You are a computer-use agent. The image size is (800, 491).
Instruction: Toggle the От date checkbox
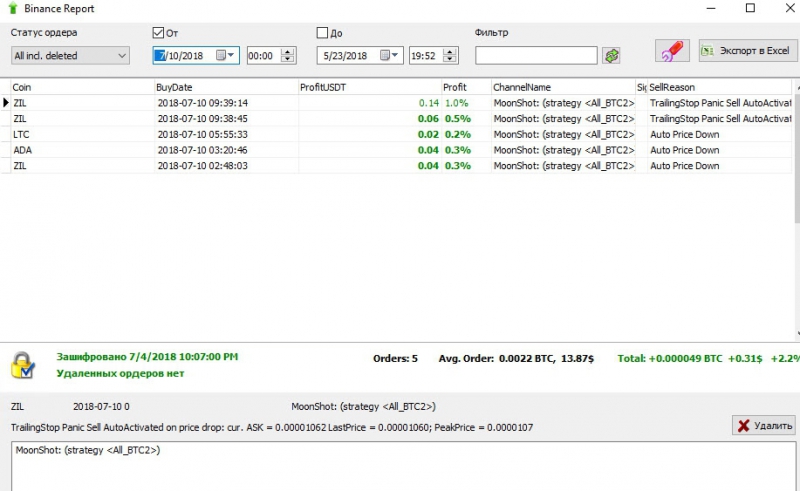coord(158,33)
